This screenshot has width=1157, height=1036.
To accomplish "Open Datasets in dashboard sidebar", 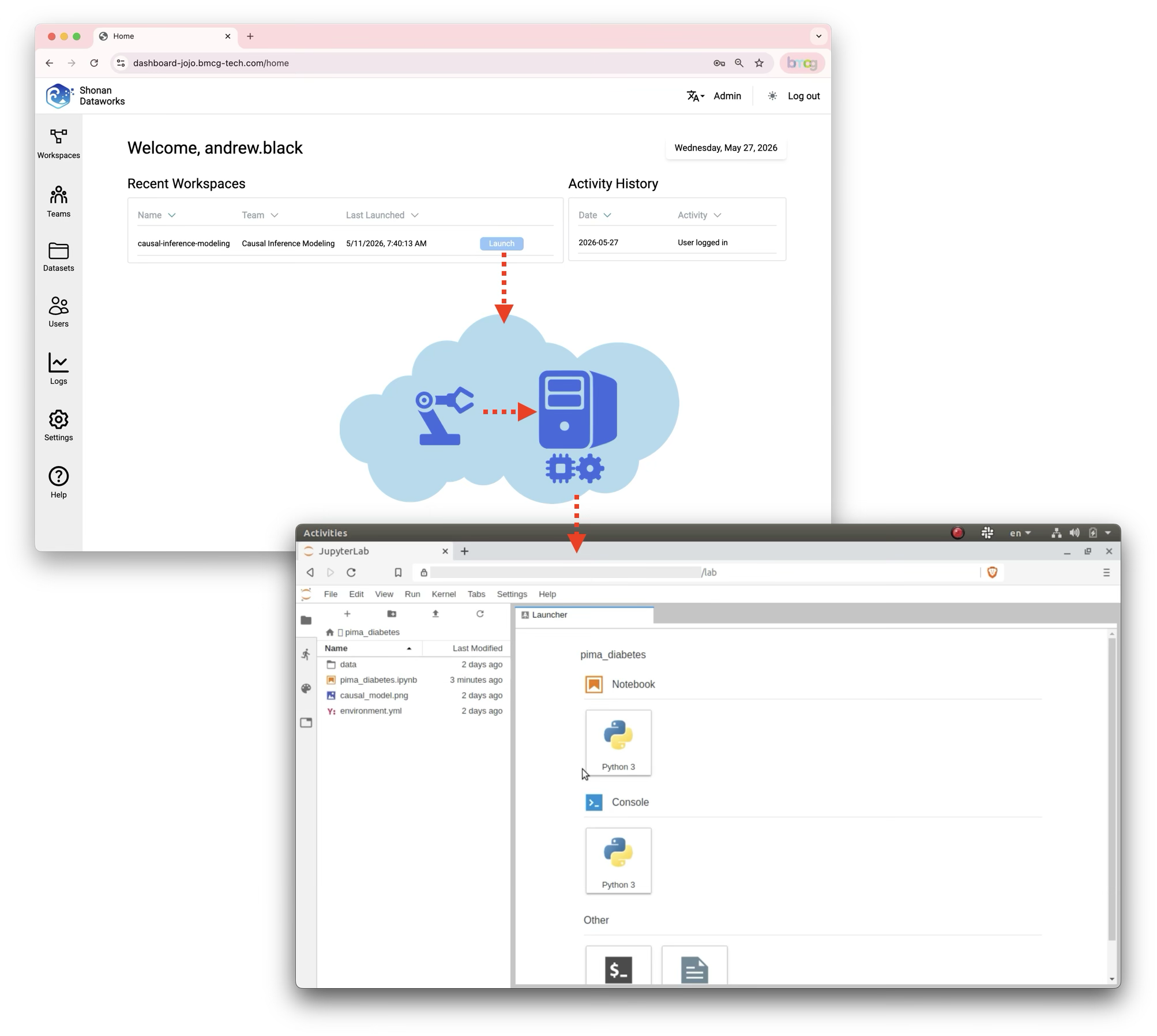I will point(58,257).
